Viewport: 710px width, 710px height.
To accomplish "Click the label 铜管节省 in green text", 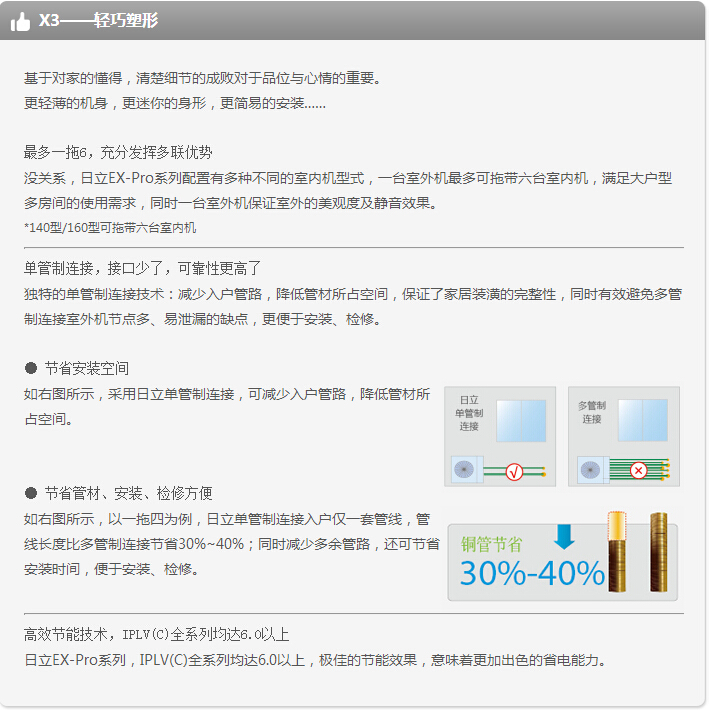I will pyautogui.click(x=491, y=544).
